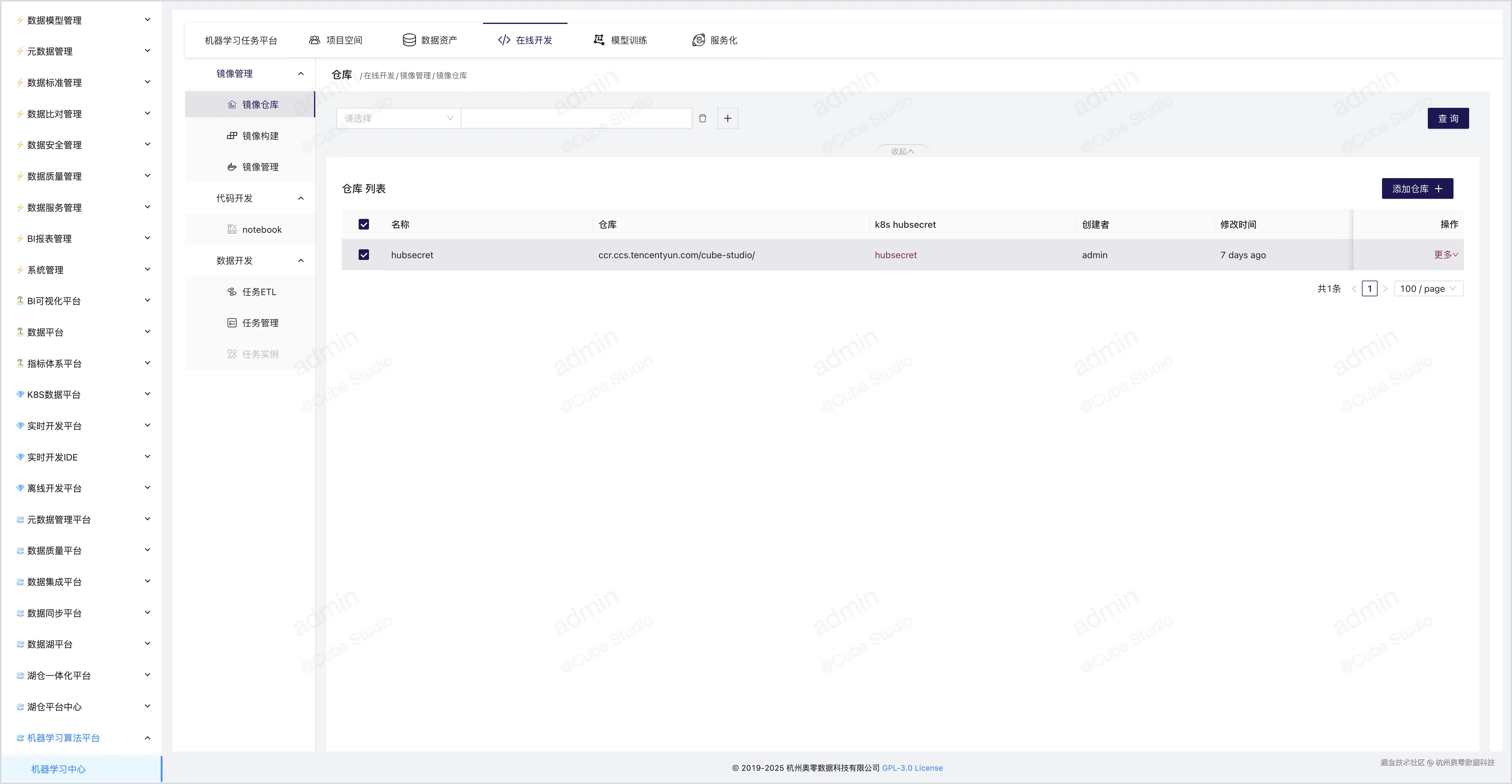
Task: Collapse the 代码开发 menu section
Action: pyautogui.click(x=301, y=198)
